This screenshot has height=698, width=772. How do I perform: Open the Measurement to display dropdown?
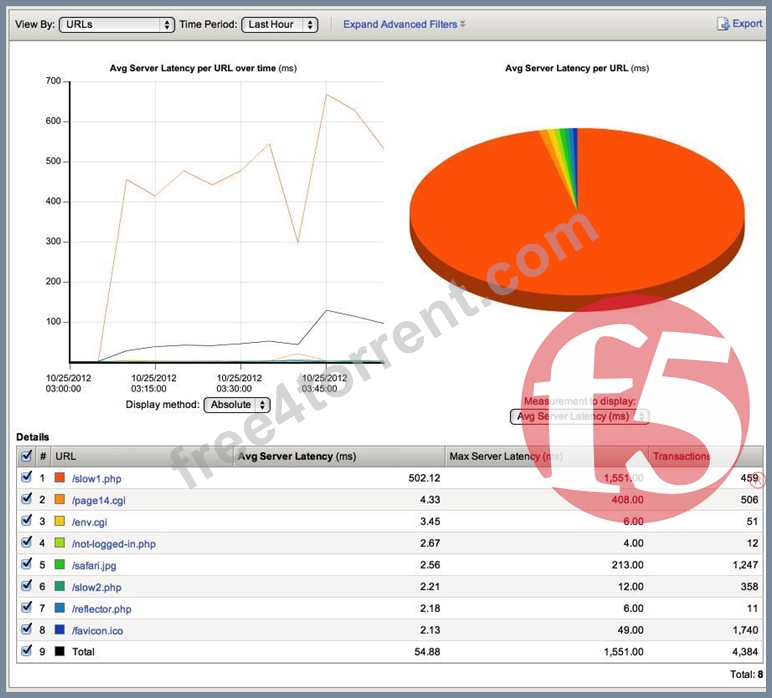(579, 416)
